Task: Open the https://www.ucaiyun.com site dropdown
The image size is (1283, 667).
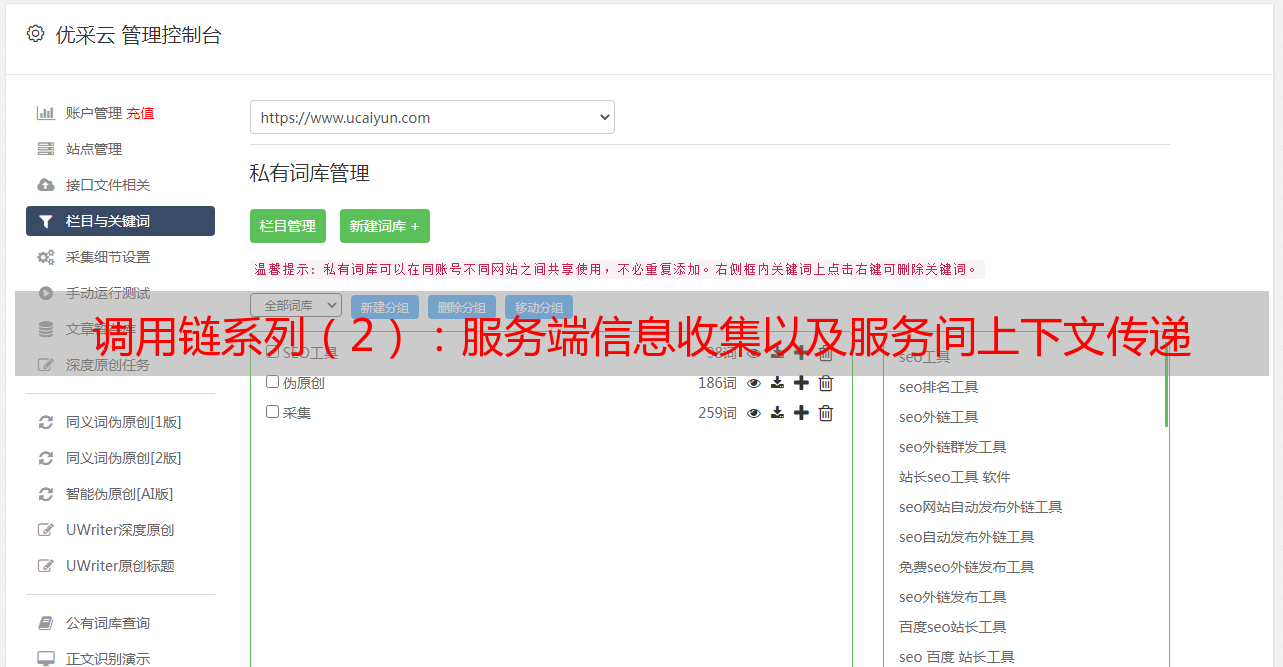Action: [x=432, y=117]
